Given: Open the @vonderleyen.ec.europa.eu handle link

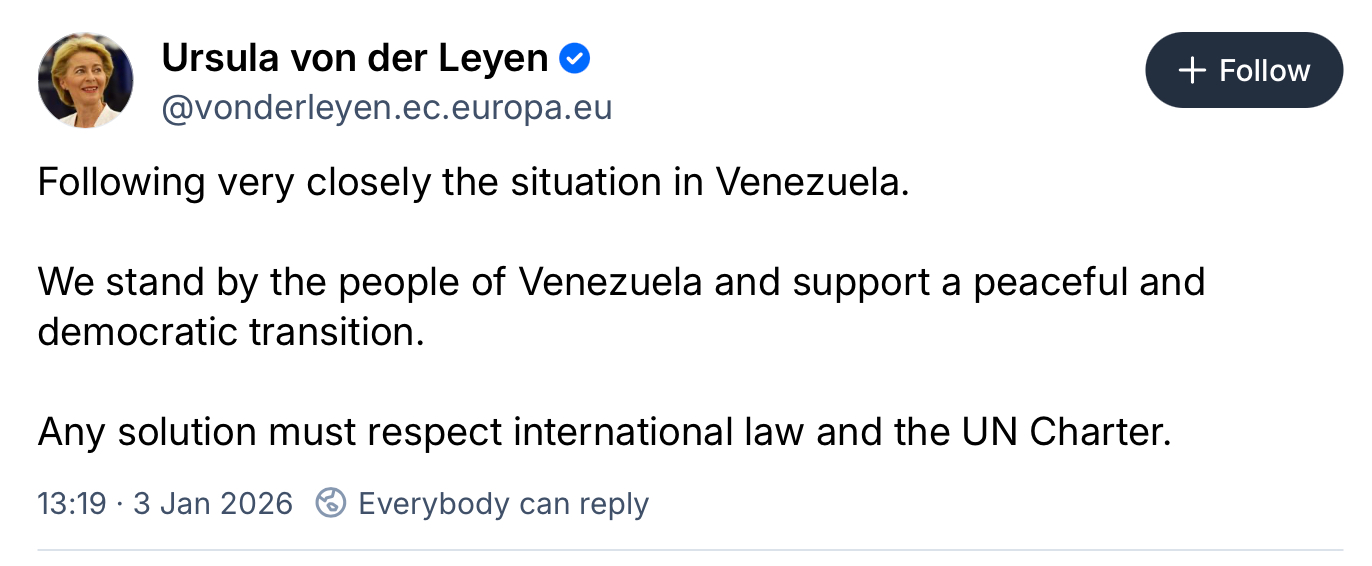Looking at the screenshot, I should tap(386, 107).
